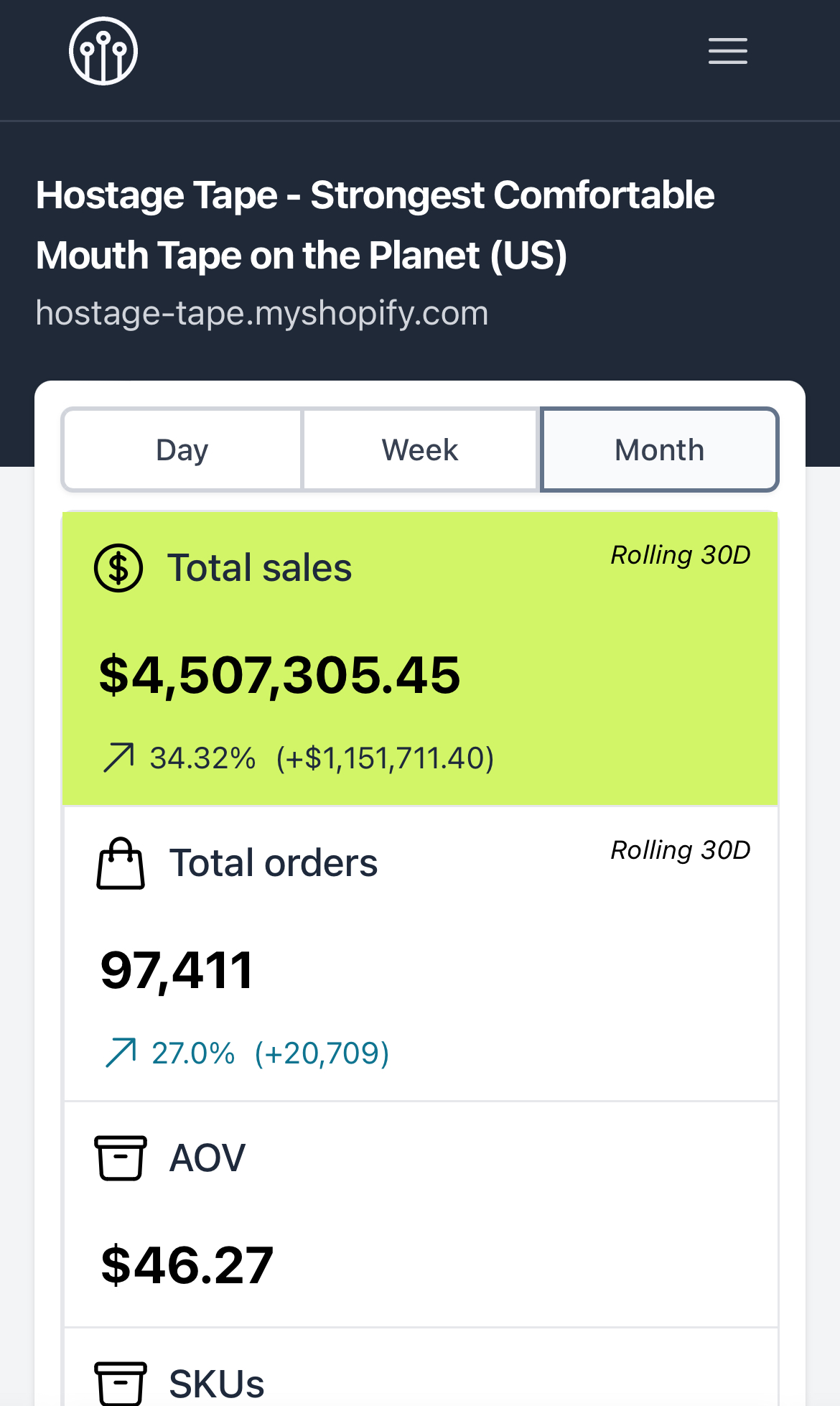Switch to the Day view
840x1406 pixels.
[182, 450]
